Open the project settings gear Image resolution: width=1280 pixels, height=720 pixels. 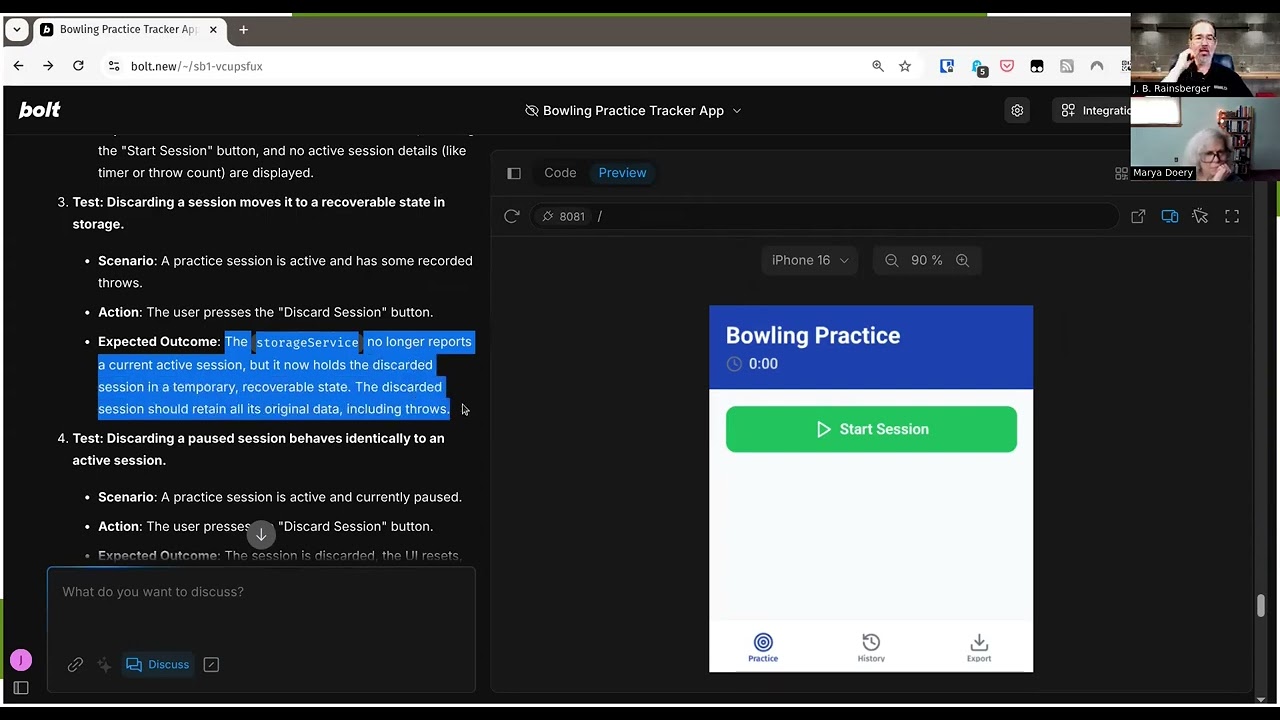(1017, 111)
